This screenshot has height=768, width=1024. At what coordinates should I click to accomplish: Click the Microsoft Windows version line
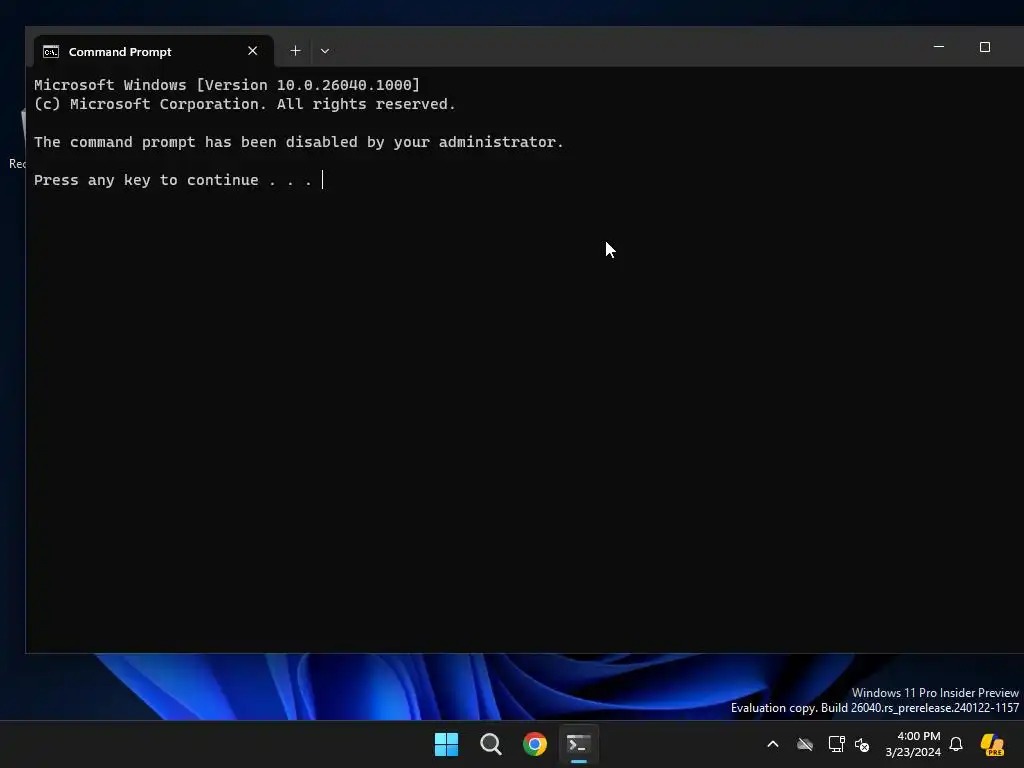(x=227, y=85)
